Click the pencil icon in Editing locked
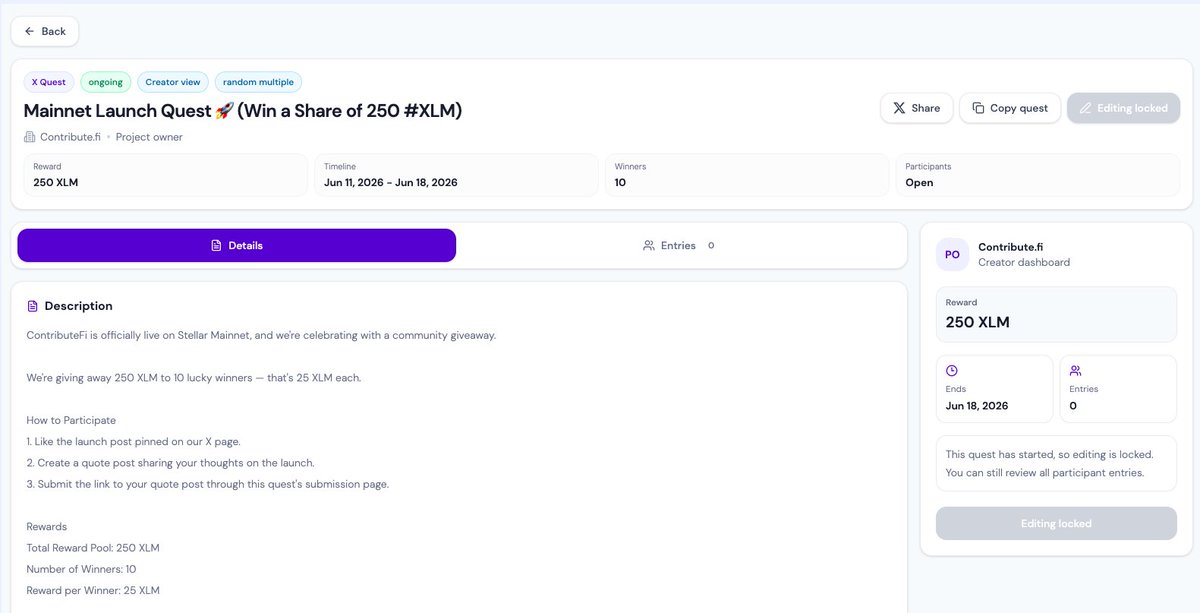1200x613 pixels. coord(1086,108)
